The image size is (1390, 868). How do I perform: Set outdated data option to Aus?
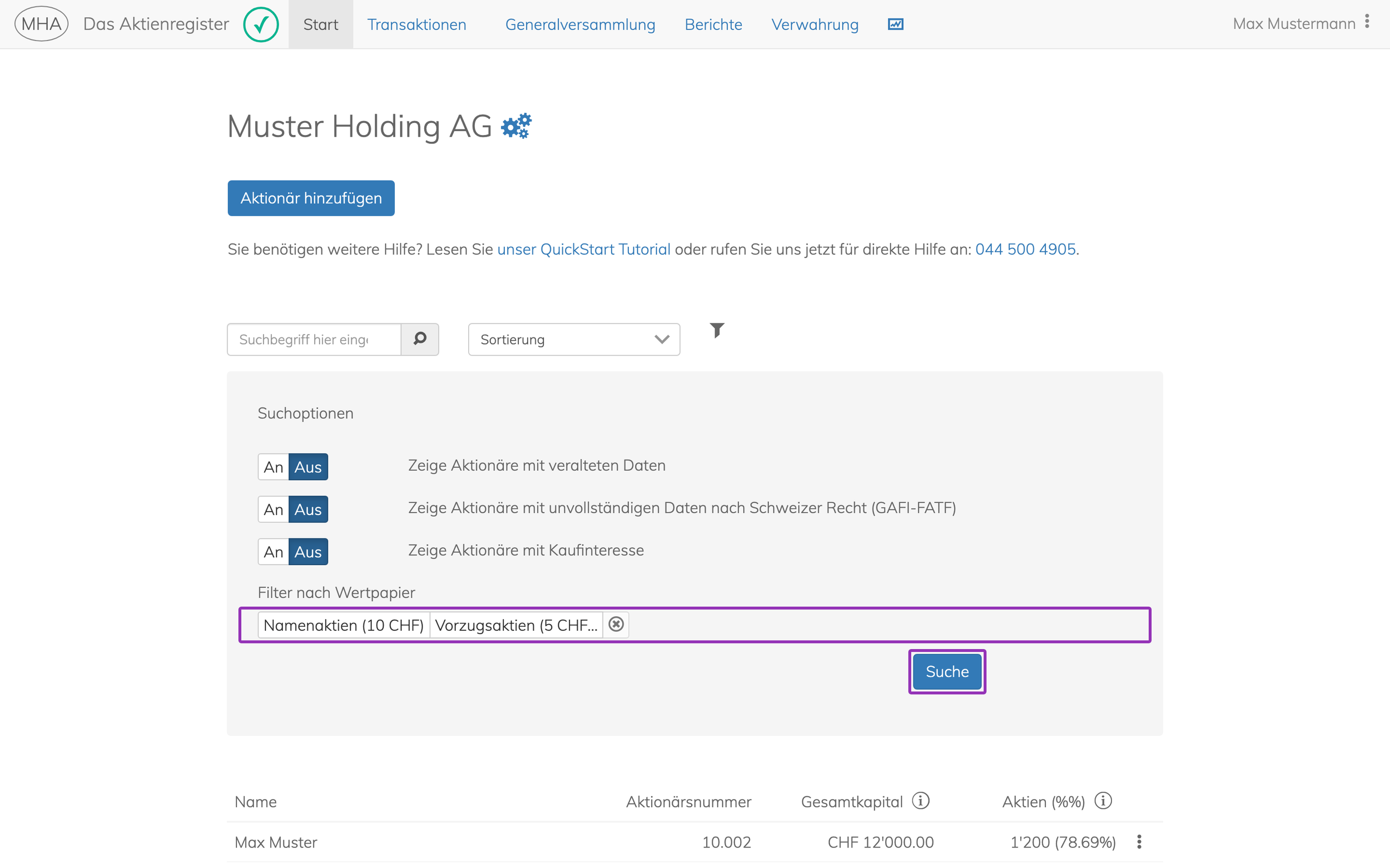[x=308, y=467]
